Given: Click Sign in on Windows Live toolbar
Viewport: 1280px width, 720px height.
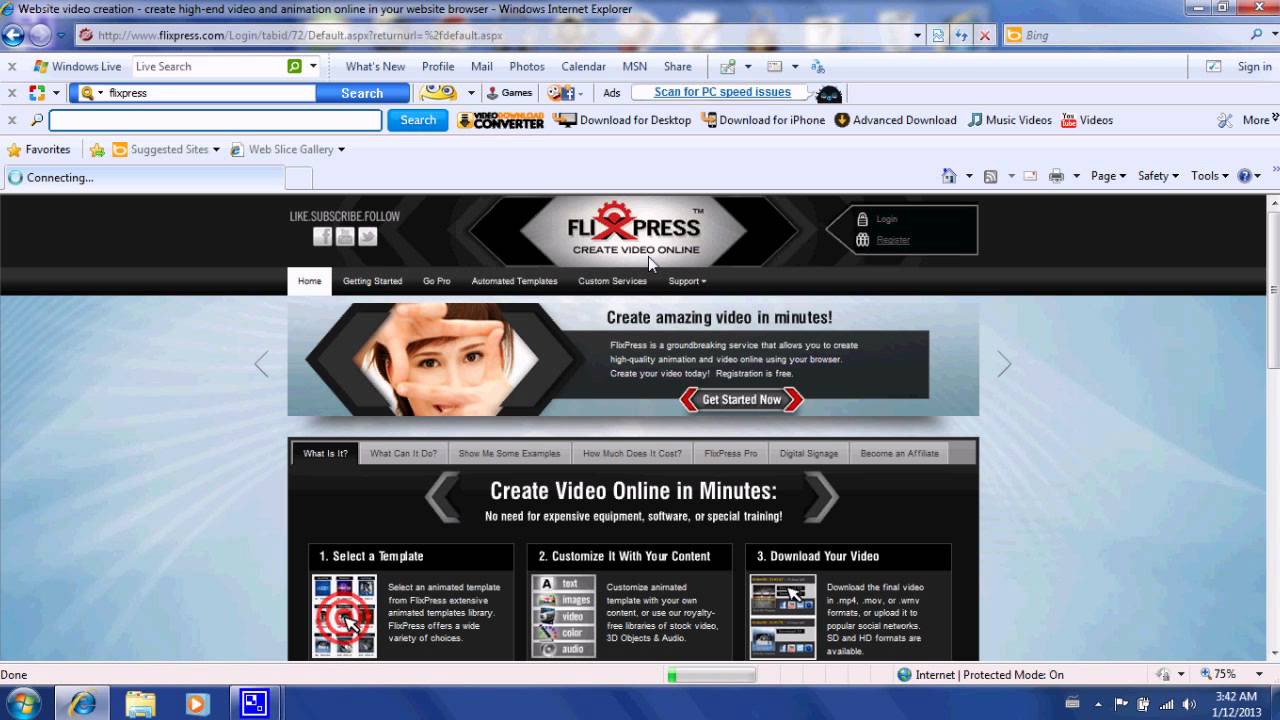Looking at the screenshot, I should pyautogui.click(x=1254, y=67).
